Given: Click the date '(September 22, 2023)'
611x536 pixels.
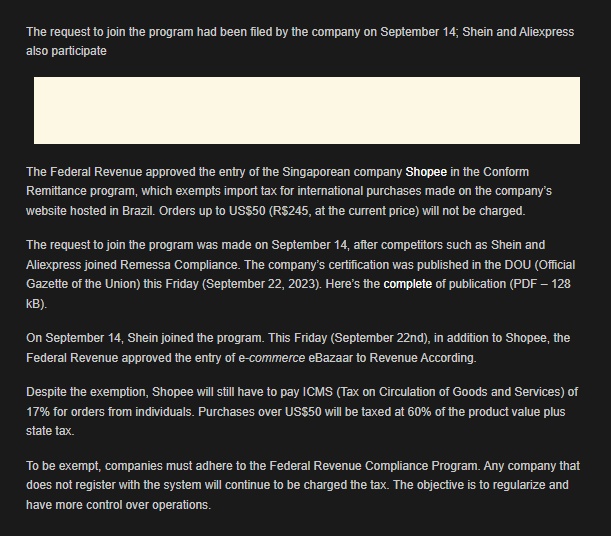Looking at the screenshot, I should tap(262, 284).
